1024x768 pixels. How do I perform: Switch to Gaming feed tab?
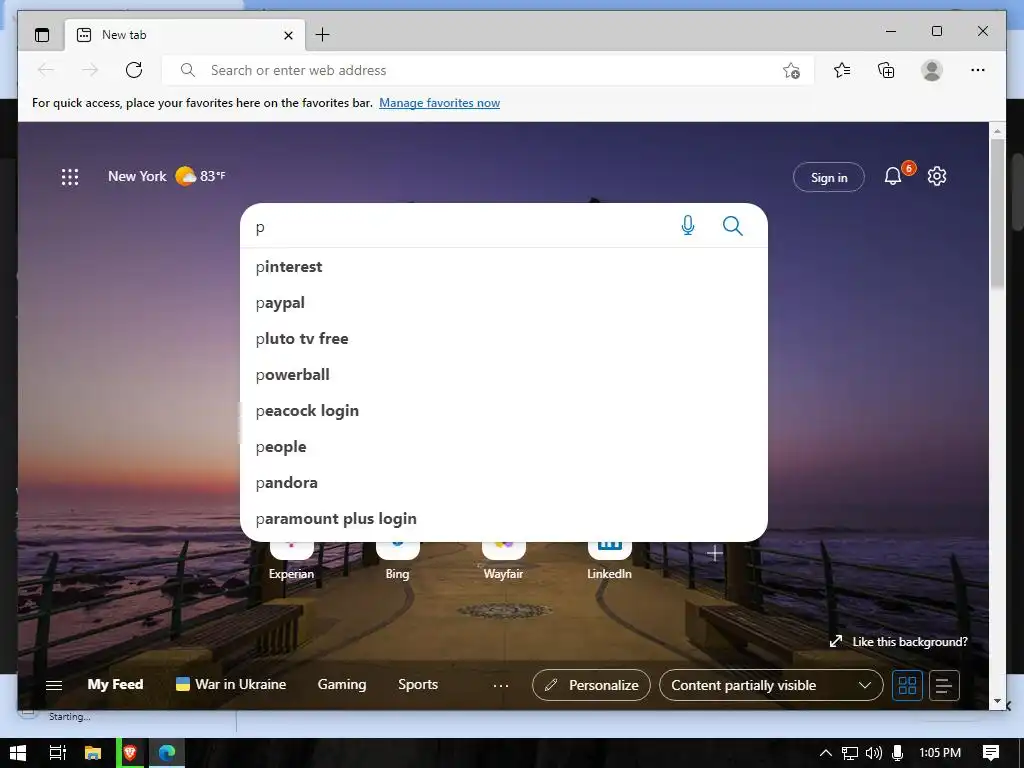point(342,684)
